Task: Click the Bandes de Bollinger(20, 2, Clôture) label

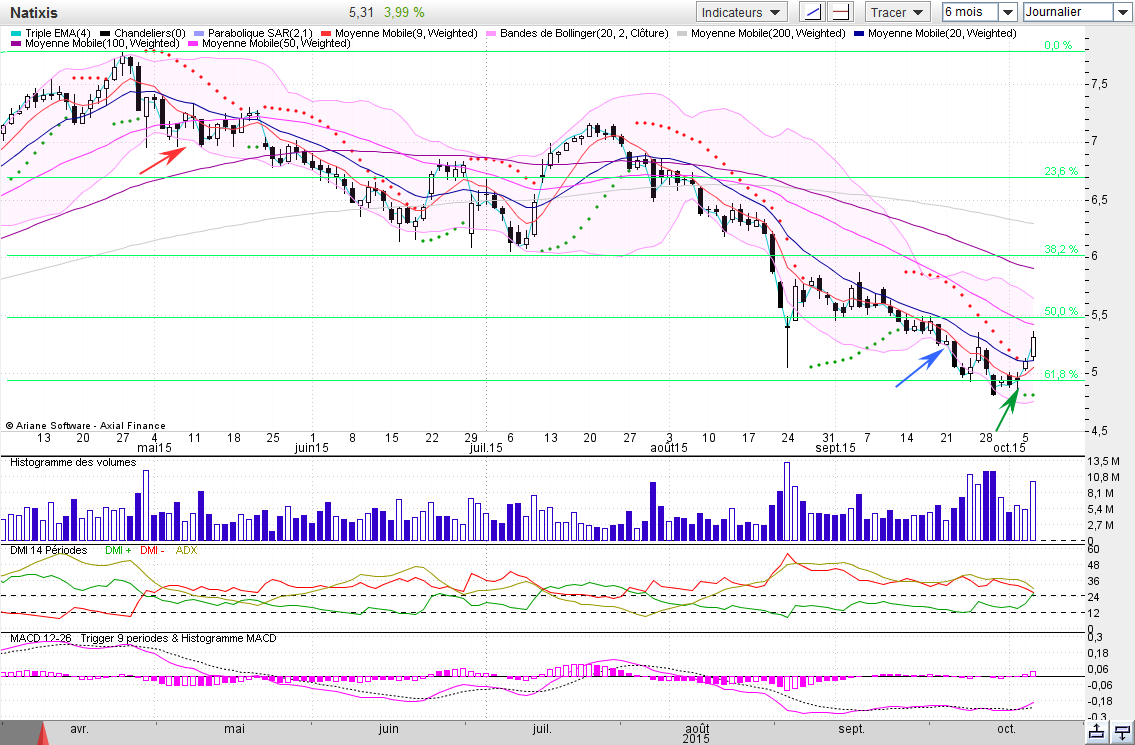Action: tap(584, 33)
